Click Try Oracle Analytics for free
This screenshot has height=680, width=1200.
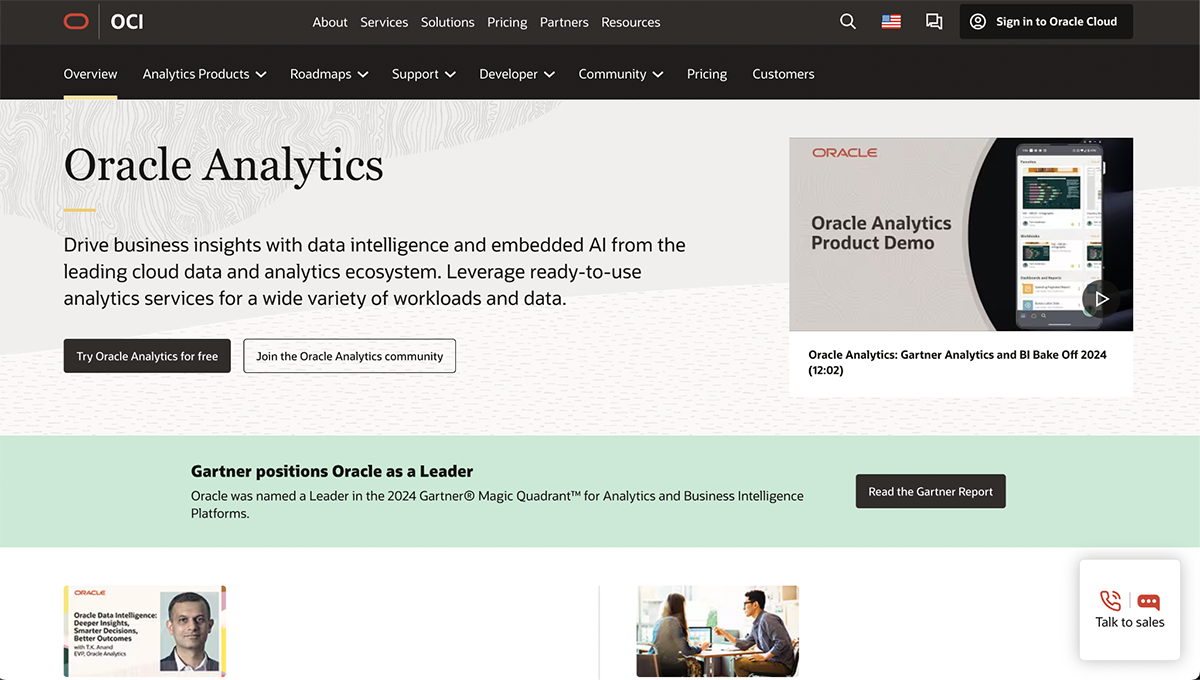click(147, 356)
